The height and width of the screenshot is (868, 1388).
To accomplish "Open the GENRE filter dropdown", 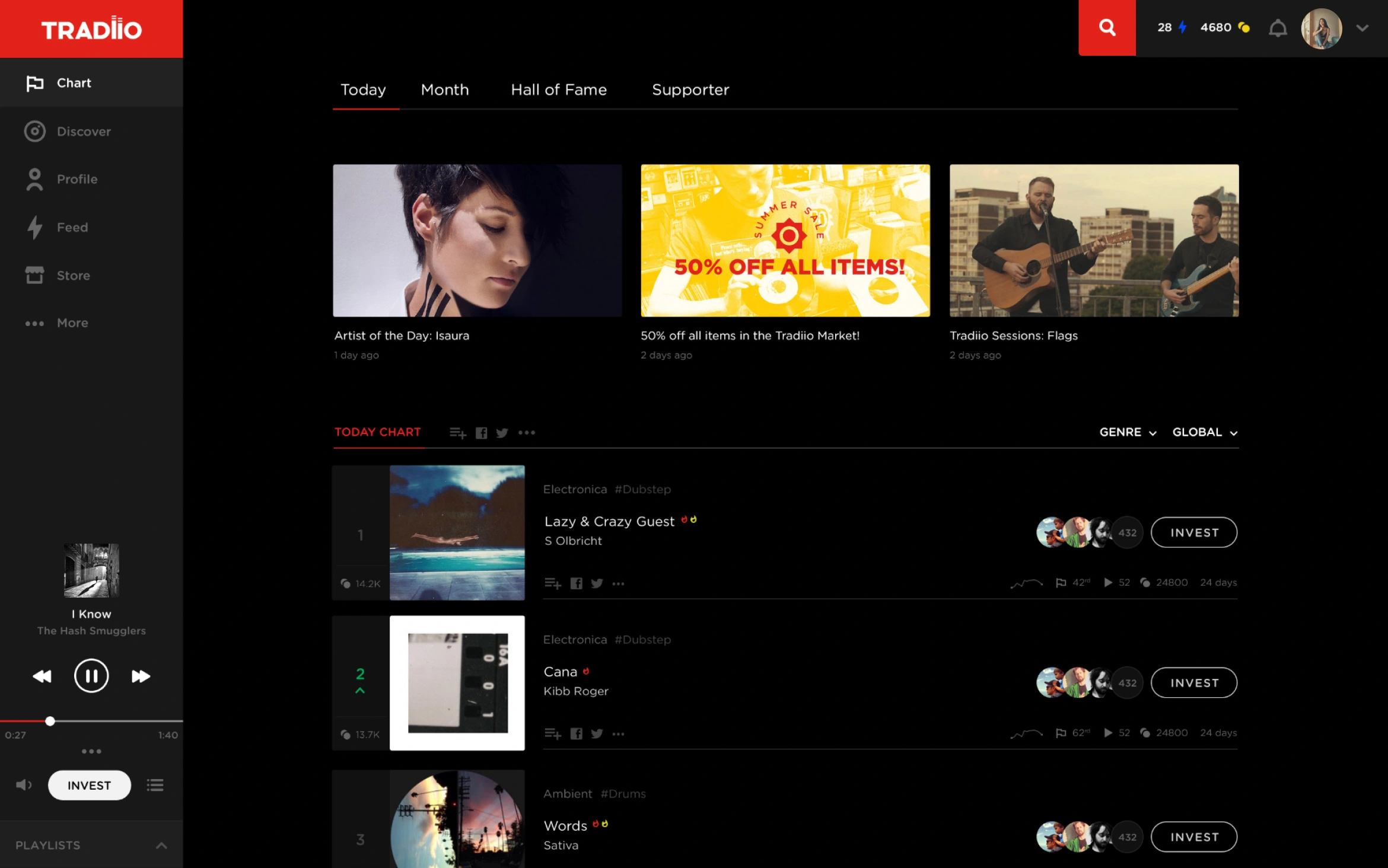I will (x=1128, y=432).
